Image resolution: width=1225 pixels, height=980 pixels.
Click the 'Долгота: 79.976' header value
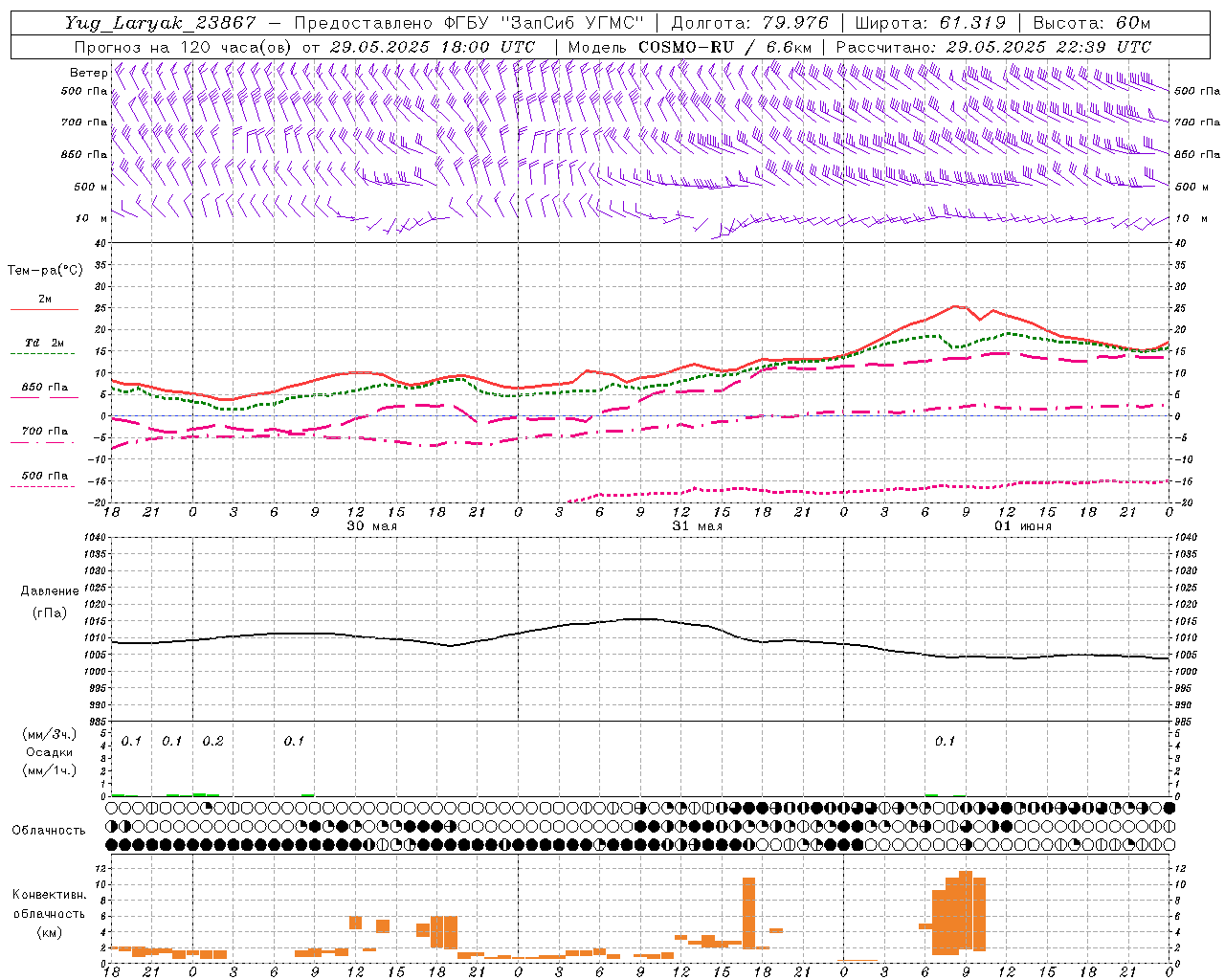pos(749,23)
